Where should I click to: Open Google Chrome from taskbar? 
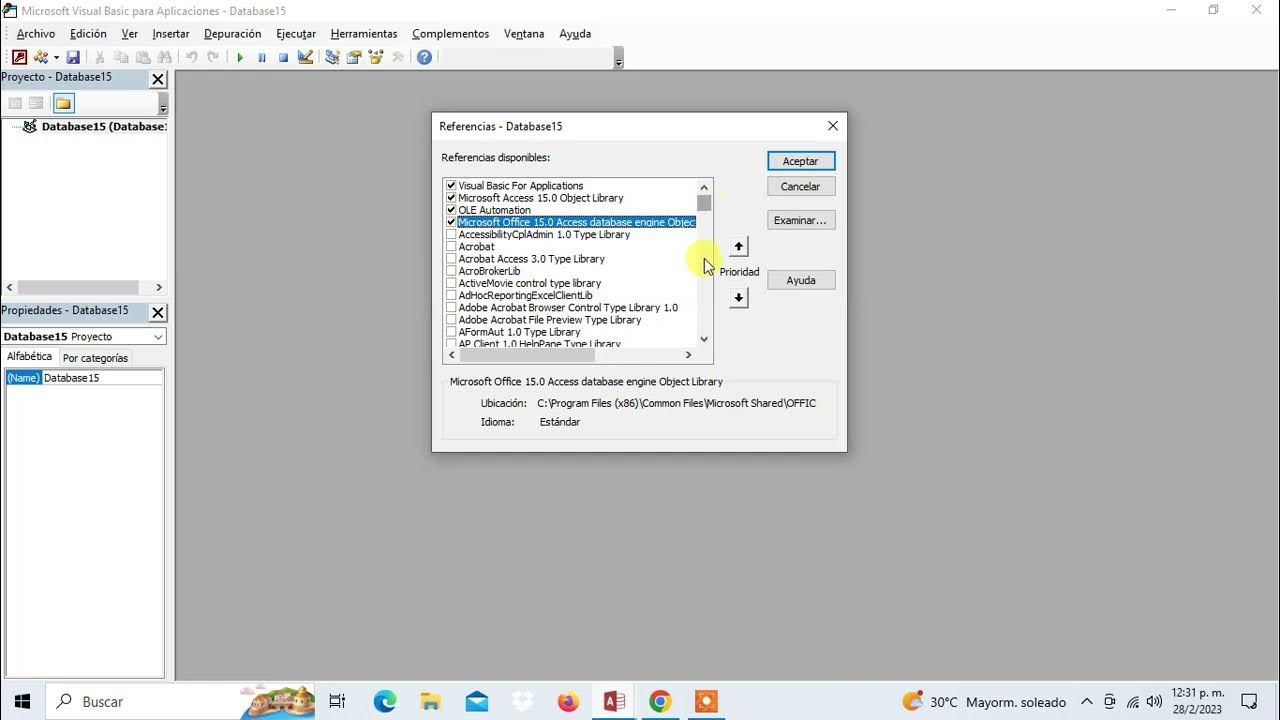pos(660,702)
